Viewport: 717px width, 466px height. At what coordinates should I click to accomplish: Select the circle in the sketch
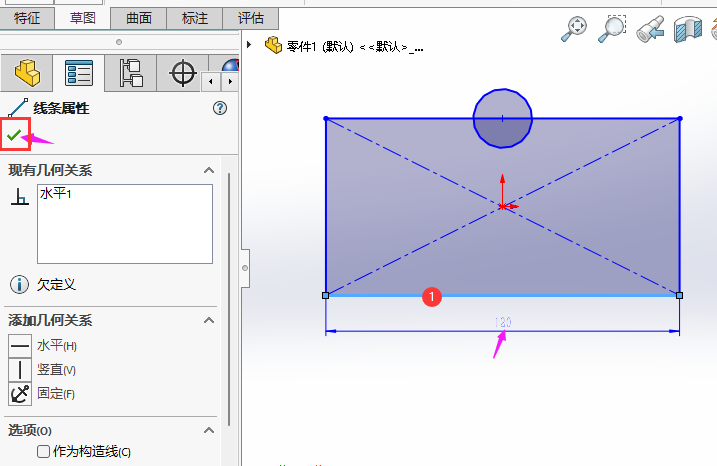[x=503, y=118]
